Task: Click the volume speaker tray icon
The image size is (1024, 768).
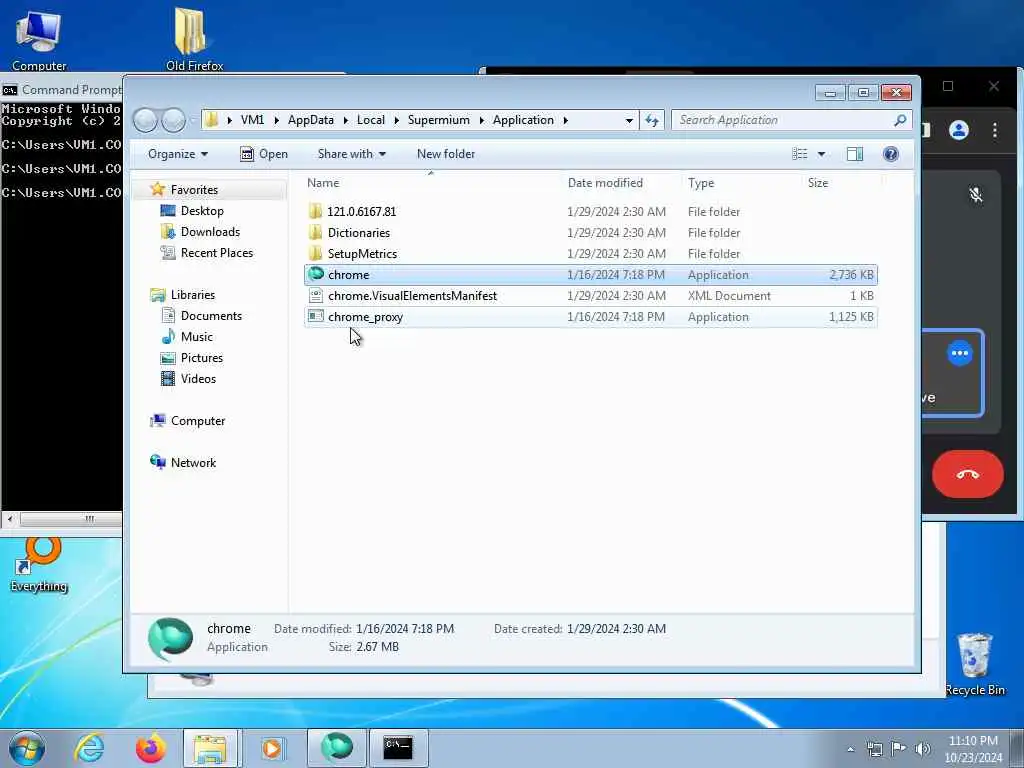Action: click(x=923, y=748)
